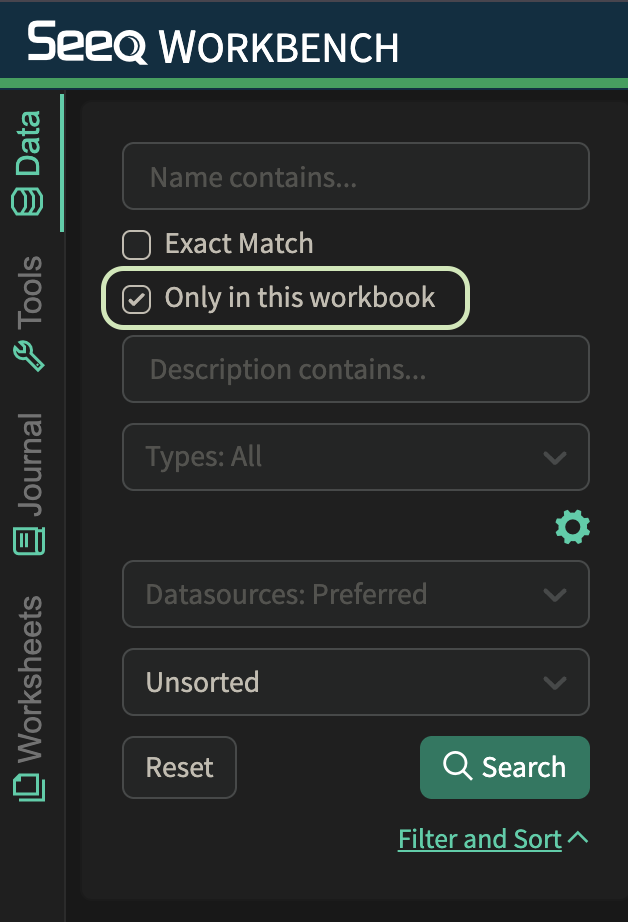Switch to the Tools tab

(x=29, y=313)
